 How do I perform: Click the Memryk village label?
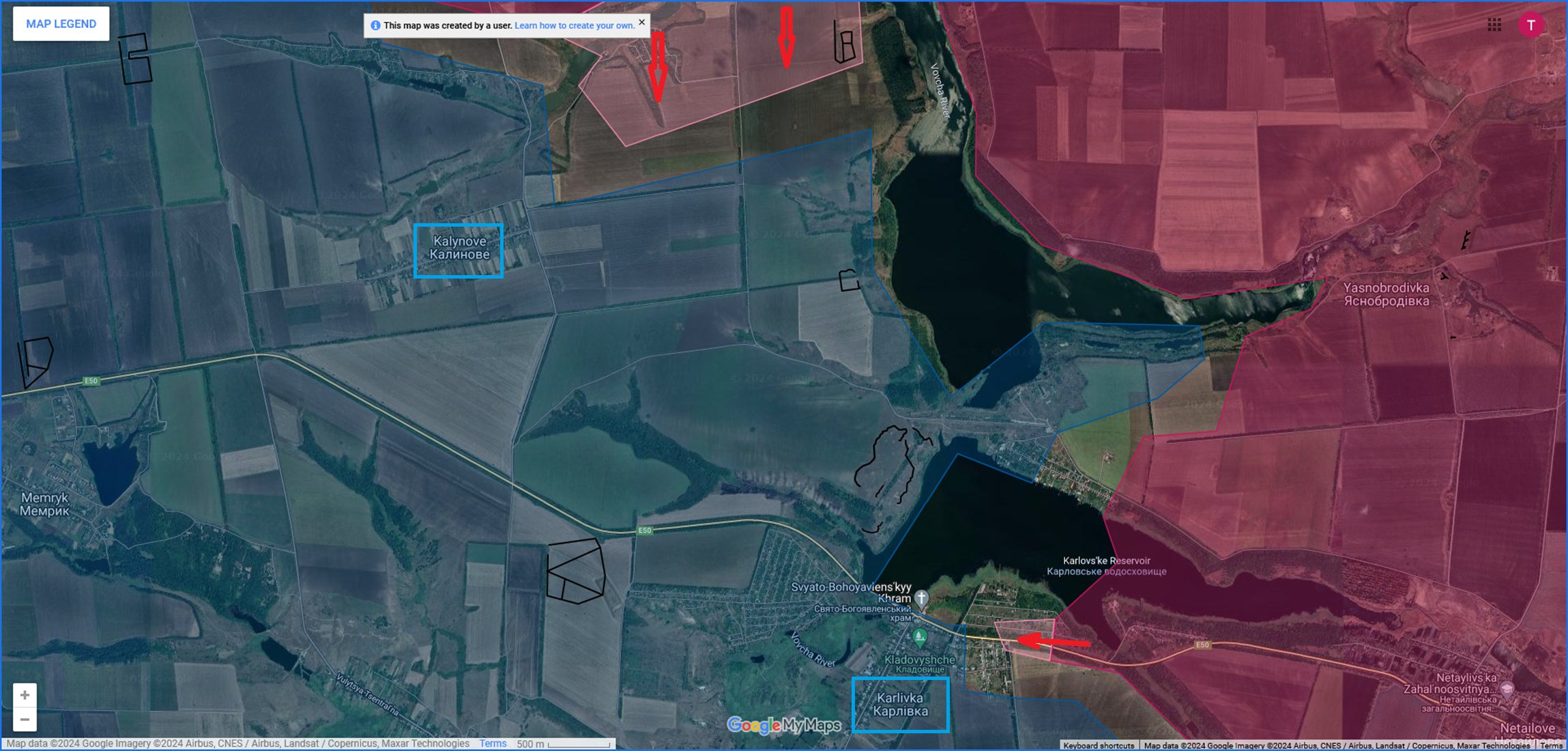pyautogui.click(x=44, y=504)
